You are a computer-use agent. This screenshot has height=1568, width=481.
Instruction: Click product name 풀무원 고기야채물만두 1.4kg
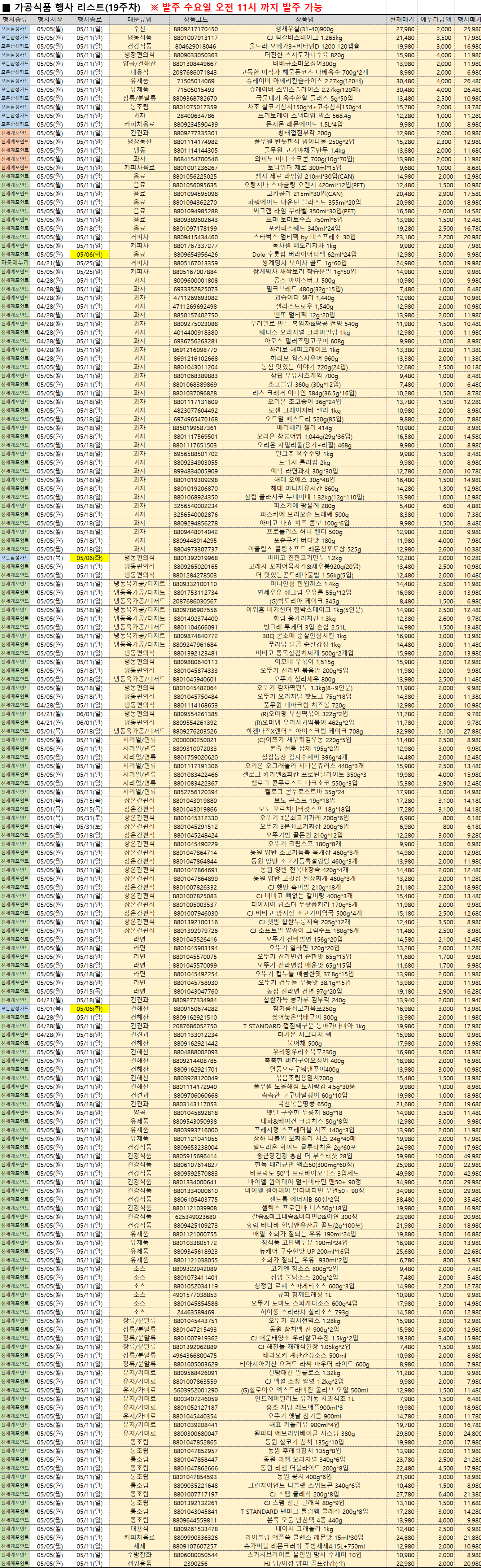tap(304, 150)
